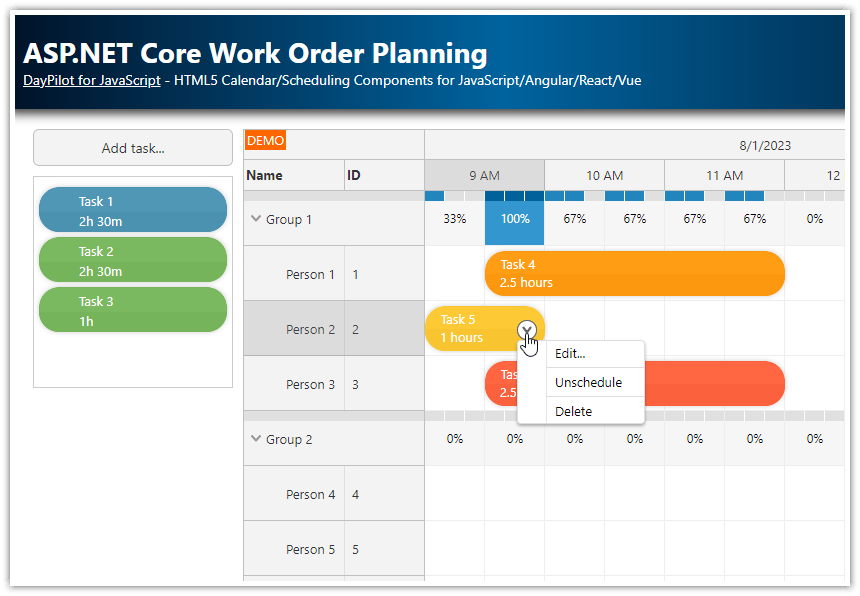Select Edit... from the context menu
This screenshot has width=860, height=596.
(x=570, y=353)
